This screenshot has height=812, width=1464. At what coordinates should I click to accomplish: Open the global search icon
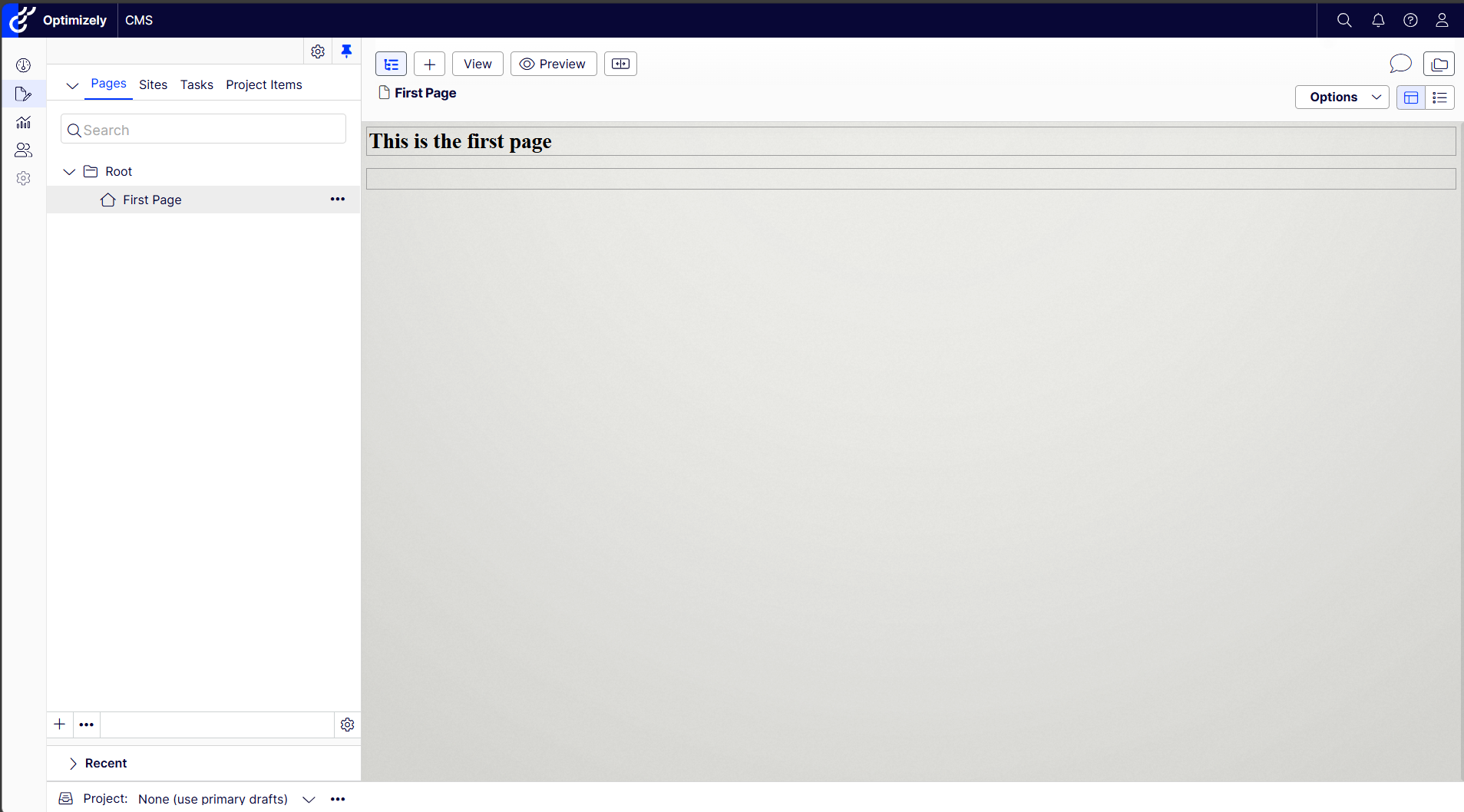[1344, 20]
